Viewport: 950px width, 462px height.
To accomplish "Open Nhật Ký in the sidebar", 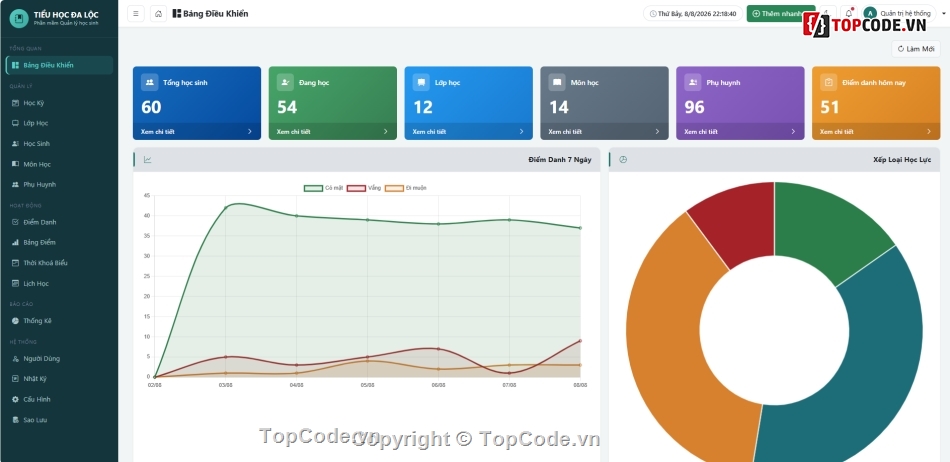I will [59, 378].
